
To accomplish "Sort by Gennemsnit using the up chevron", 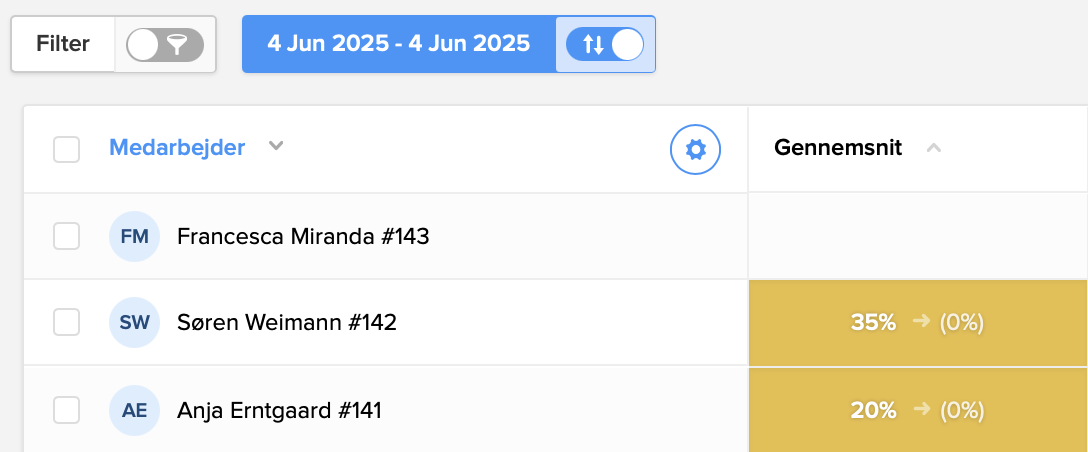I will pyautogui.click(x=933, y=149).
